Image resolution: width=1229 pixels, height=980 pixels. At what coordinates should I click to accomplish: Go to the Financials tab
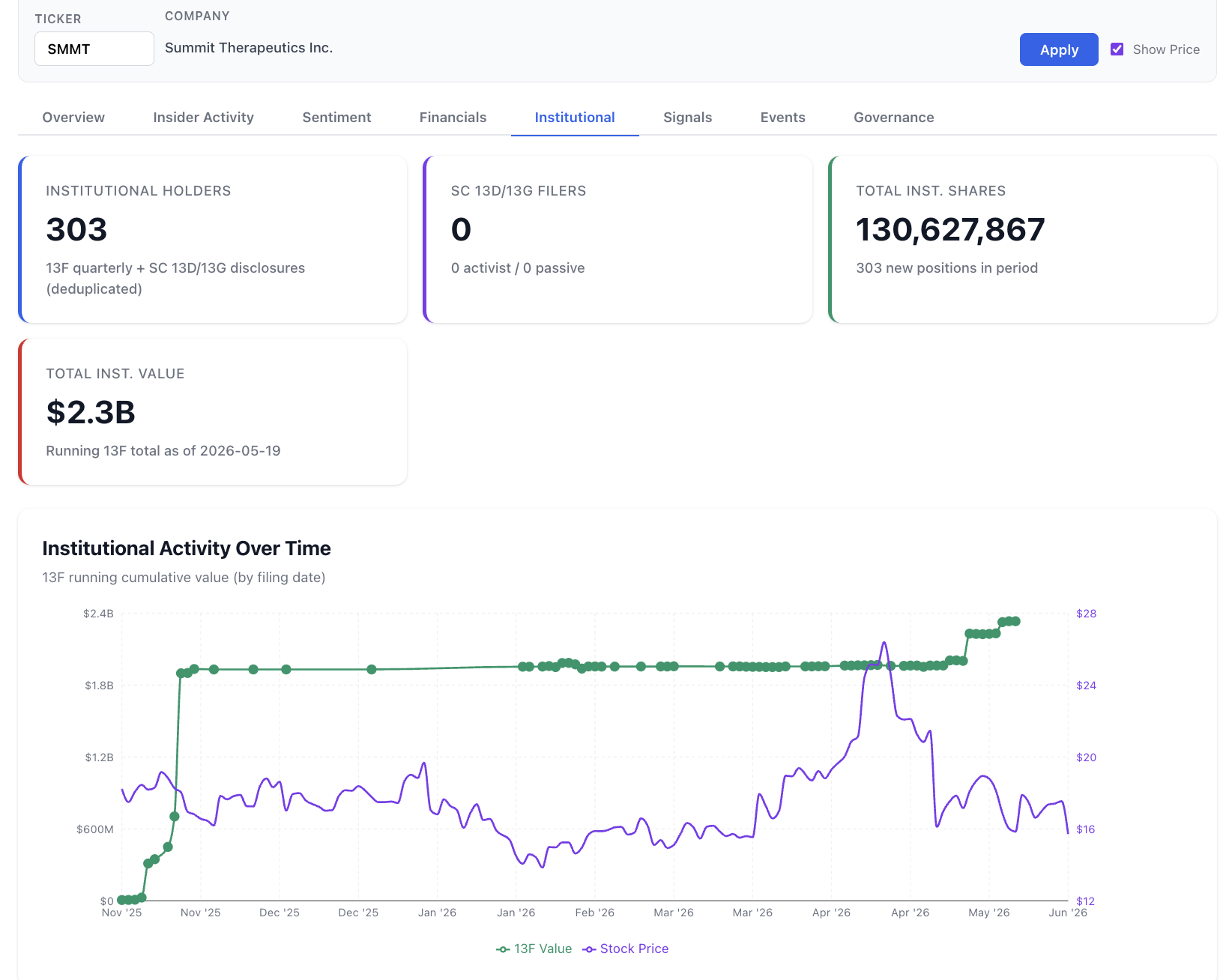[x=453, y=117]
